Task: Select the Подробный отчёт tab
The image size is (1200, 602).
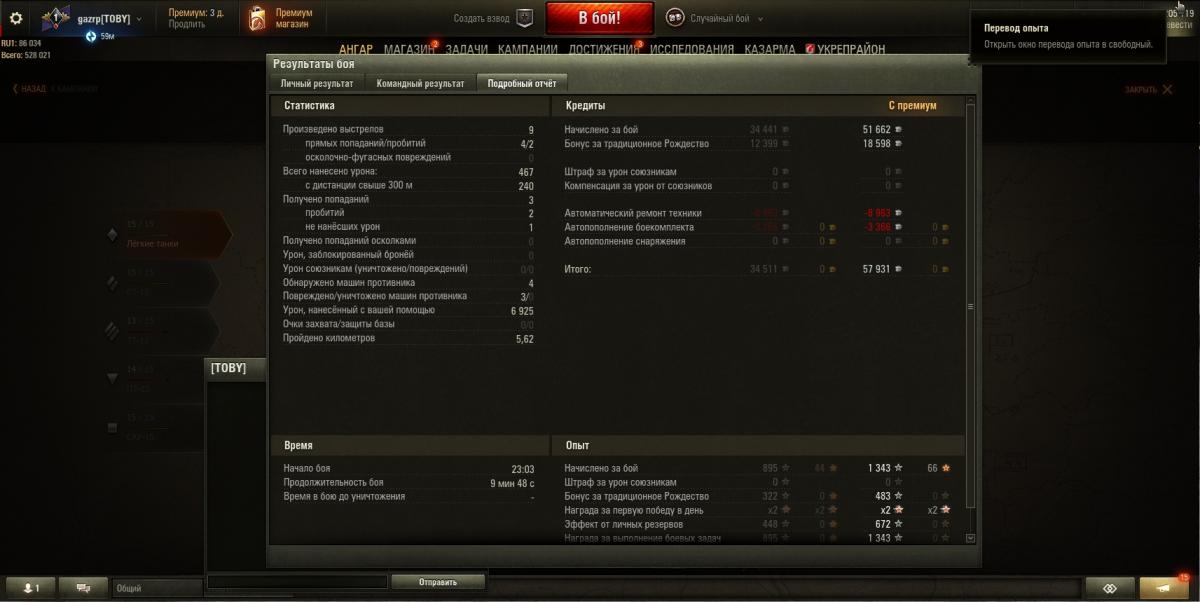Action: click(522, 84)
